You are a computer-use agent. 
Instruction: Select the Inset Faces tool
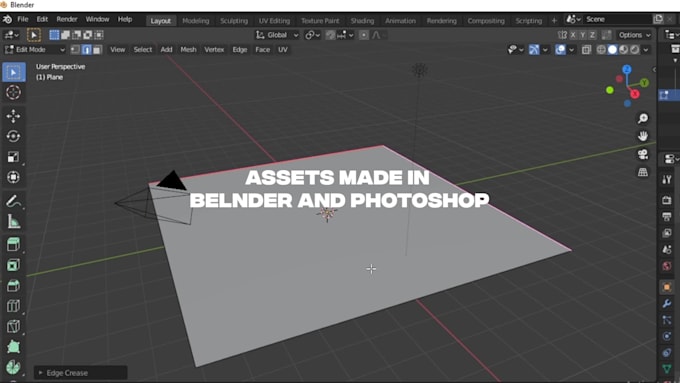(13, 265)
